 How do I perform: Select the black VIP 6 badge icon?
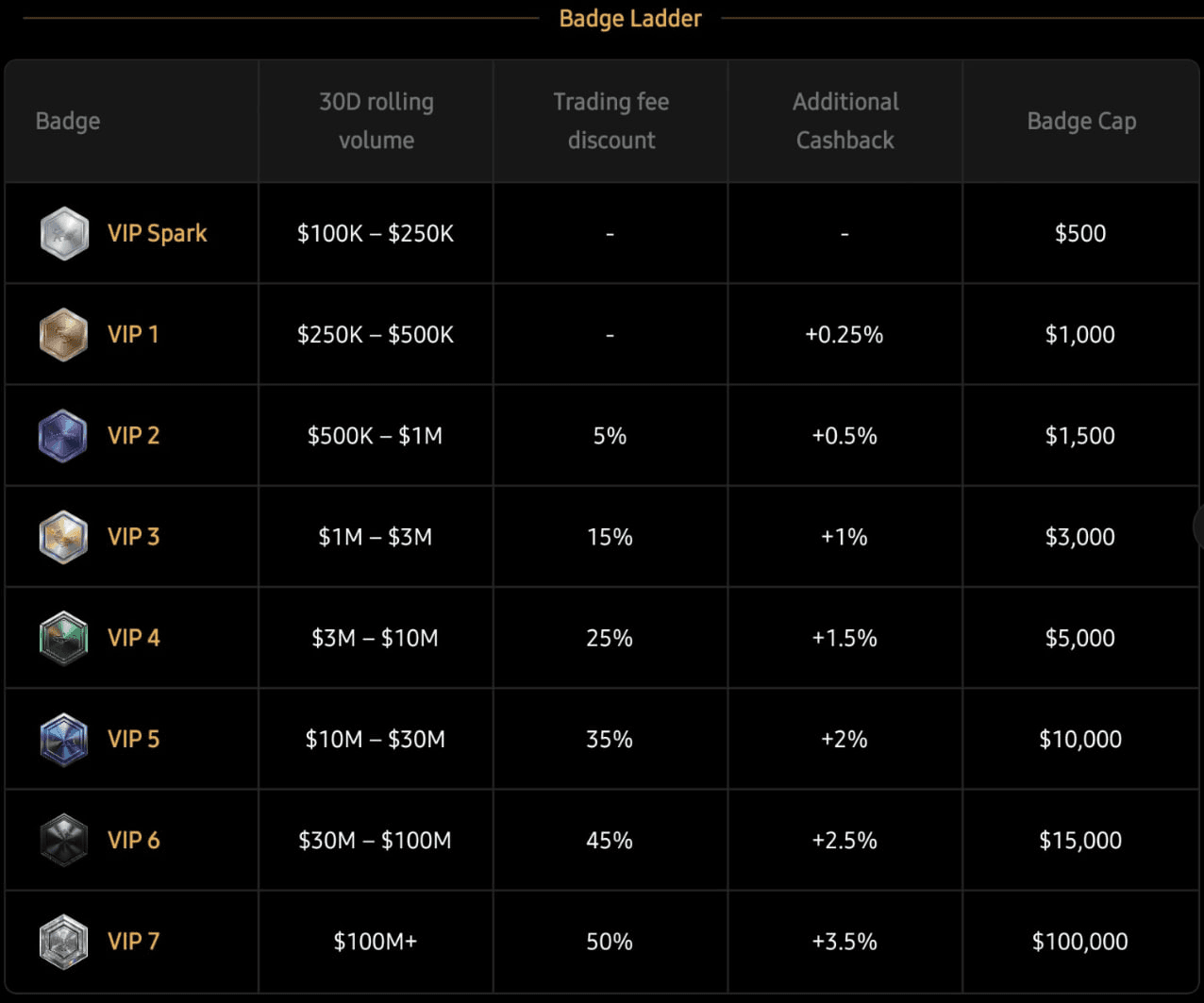(64, 840)
